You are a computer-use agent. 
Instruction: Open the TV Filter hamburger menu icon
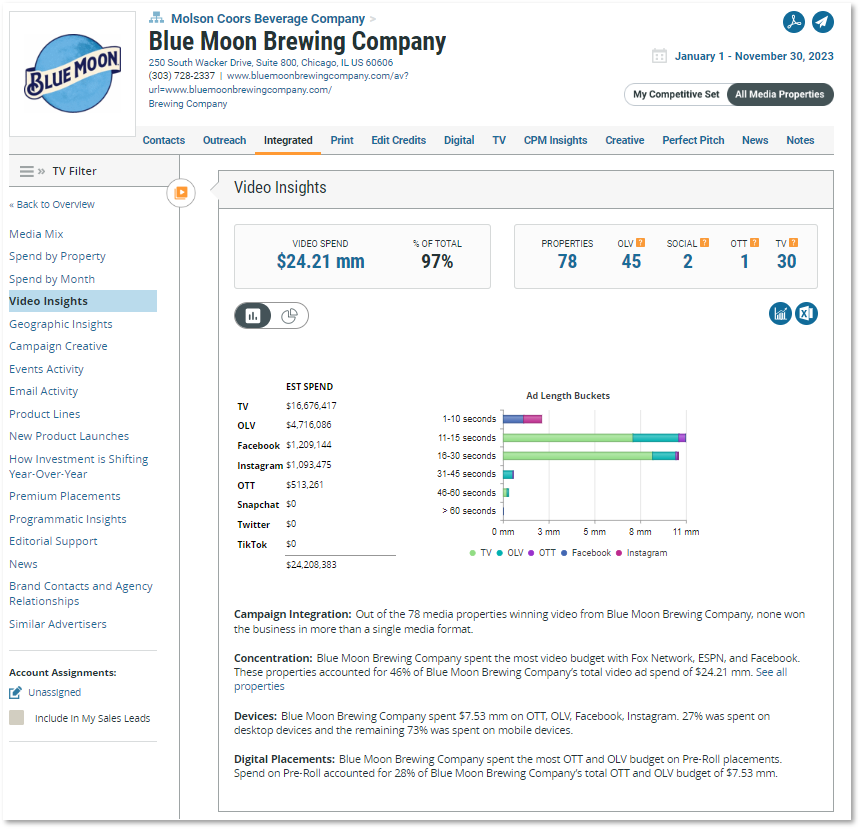[26, 171]
